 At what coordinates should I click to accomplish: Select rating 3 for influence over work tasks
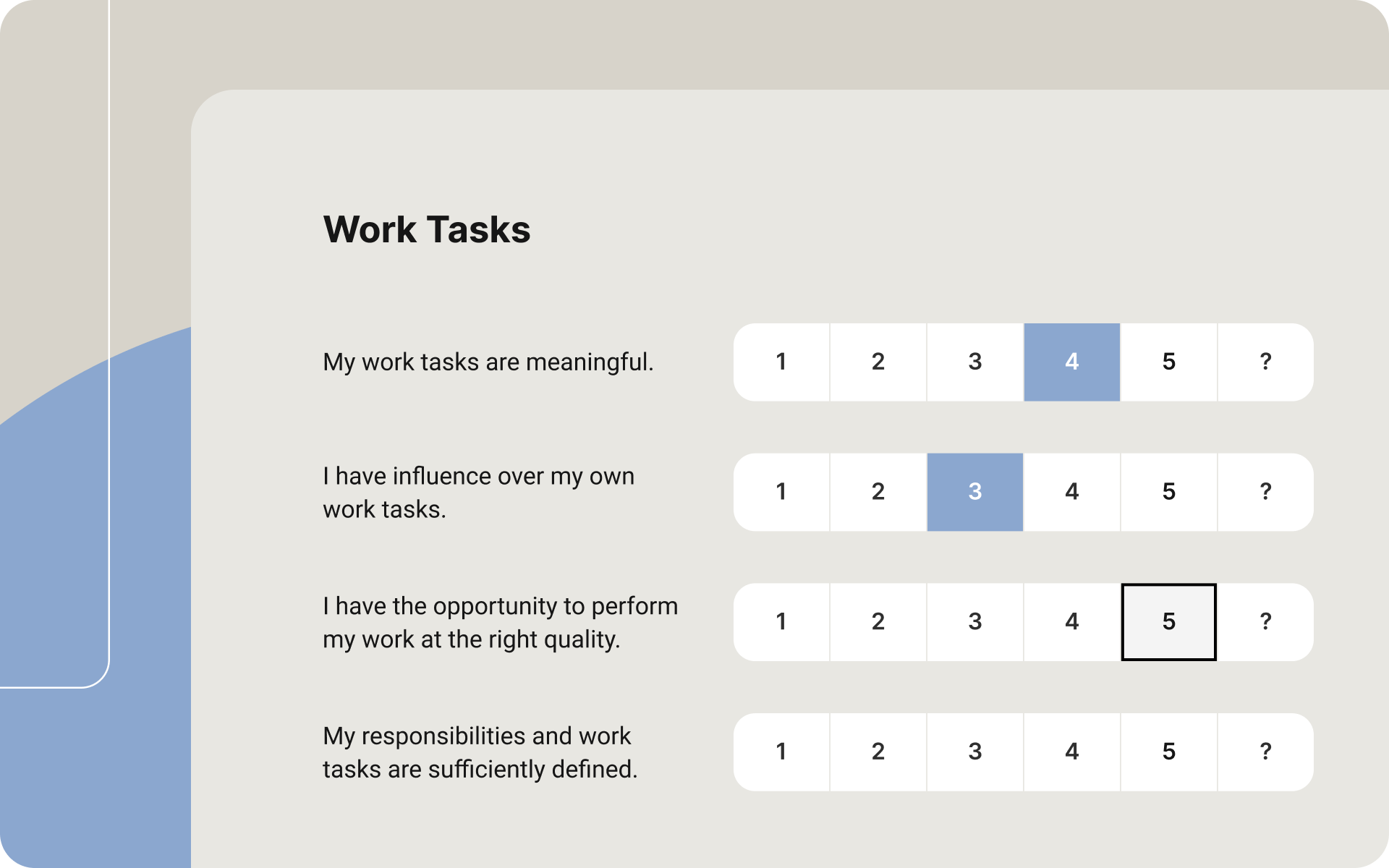click(x=974, y=492)
